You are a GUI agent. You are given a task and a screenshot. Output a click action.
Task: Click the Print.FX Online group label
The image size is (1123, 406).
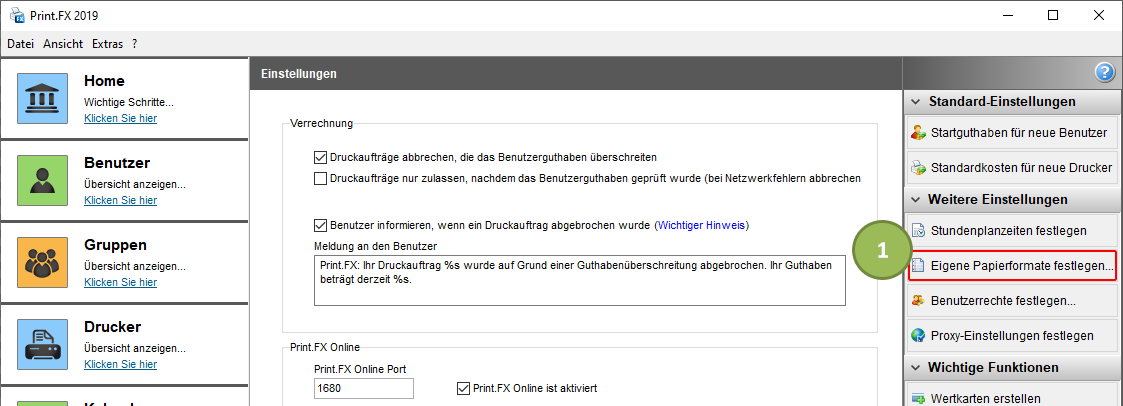point(325,347)
